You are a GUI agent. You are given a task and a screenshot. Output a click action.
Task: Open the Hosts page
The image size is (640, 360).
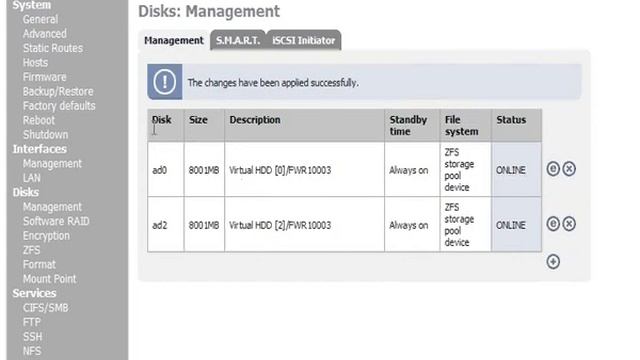[x=35, y=62]
